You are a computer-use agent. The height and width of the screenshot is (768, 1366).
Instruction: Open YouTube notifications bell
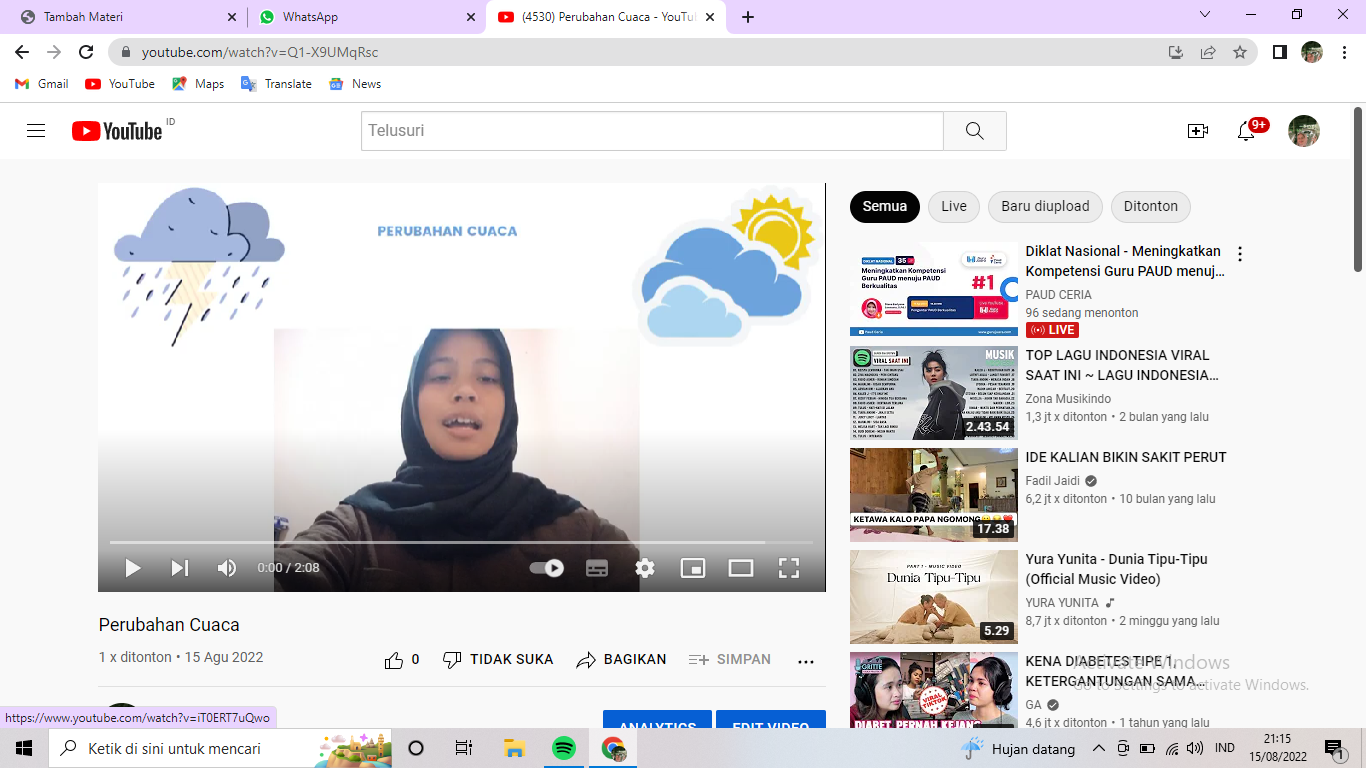click(1246, 131)
